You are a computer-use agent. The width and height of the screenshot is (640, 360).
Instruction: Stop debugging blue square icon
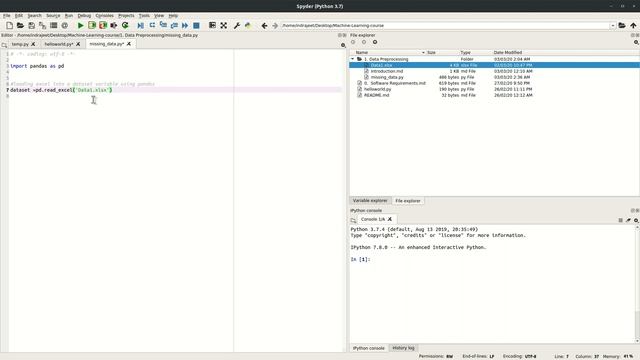[196, 25]
